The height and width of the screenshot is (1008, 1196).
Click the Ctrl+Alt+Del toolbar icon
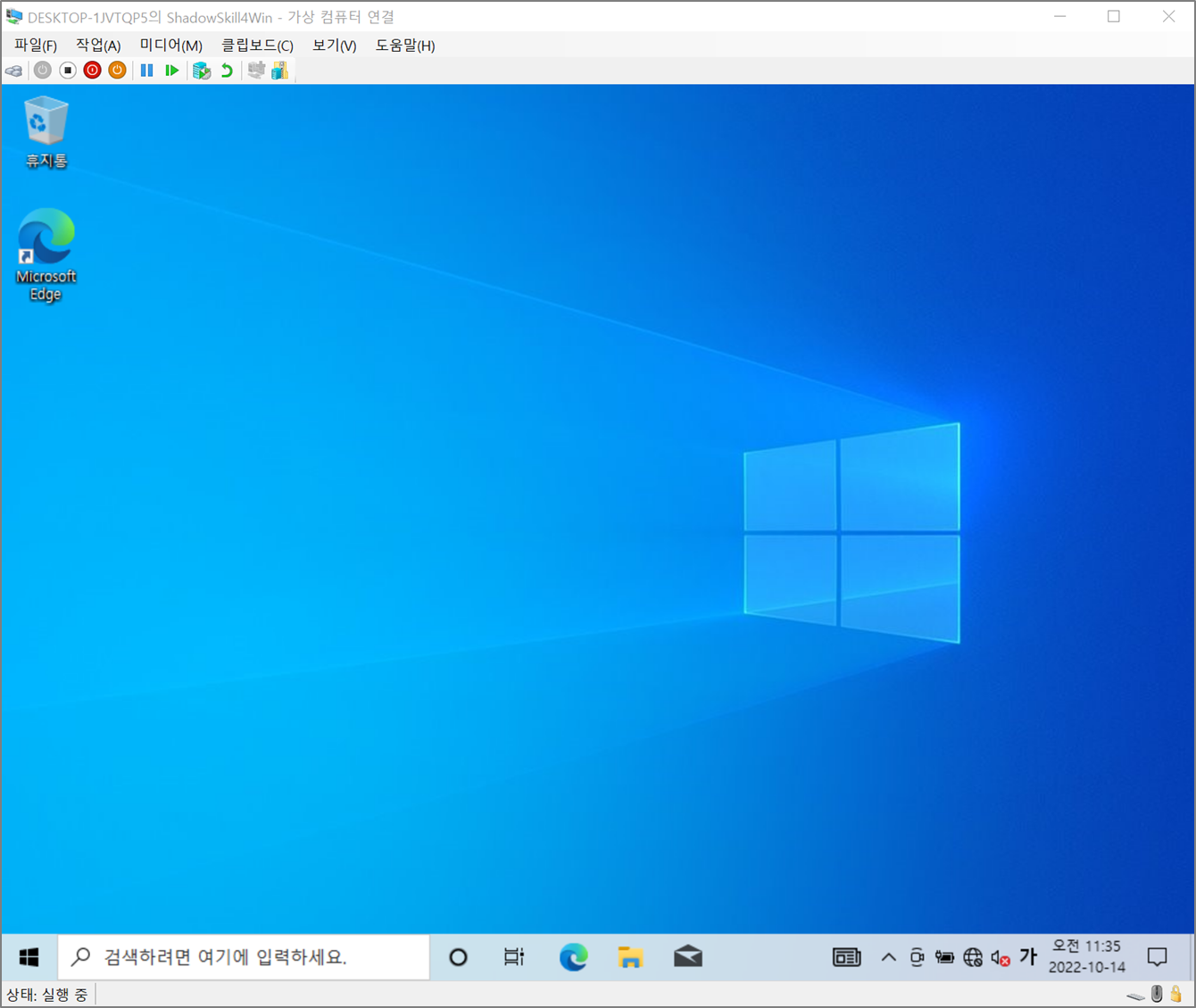14,71
